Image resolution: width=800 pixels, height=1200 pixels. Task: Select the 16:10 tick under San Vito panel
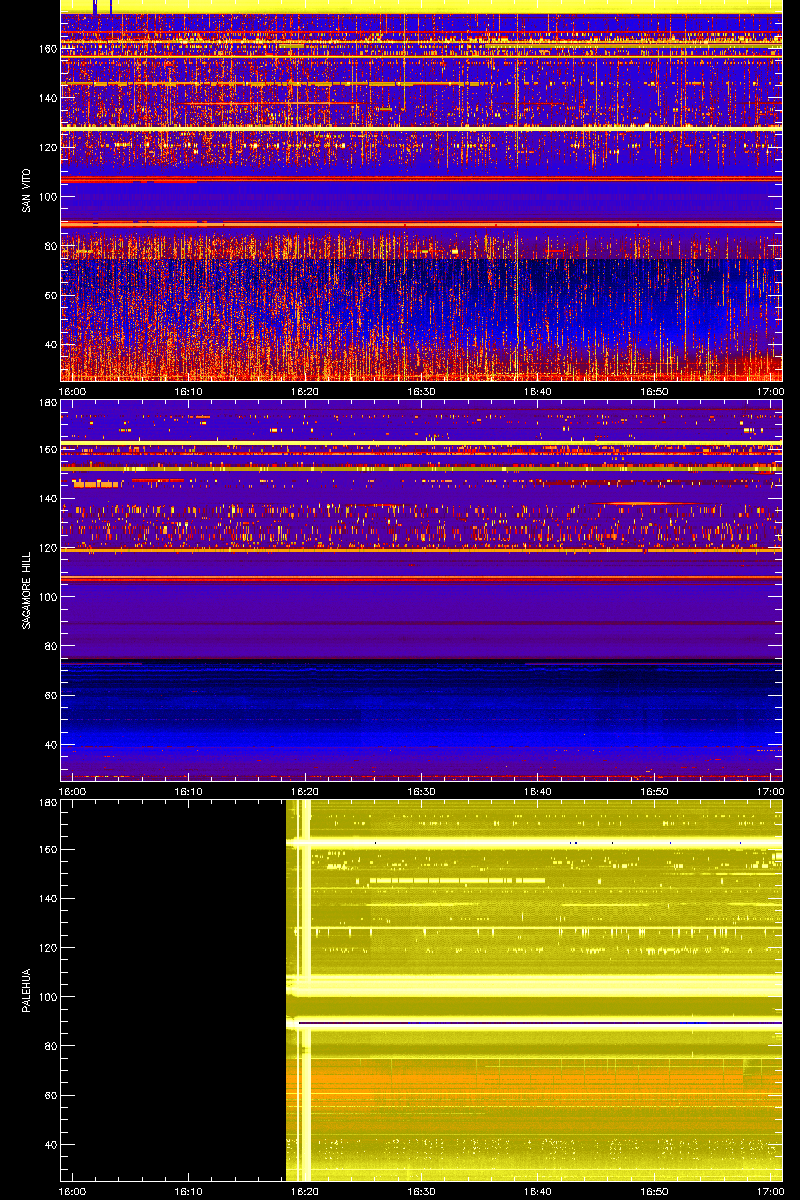click(x=190, y=392)
